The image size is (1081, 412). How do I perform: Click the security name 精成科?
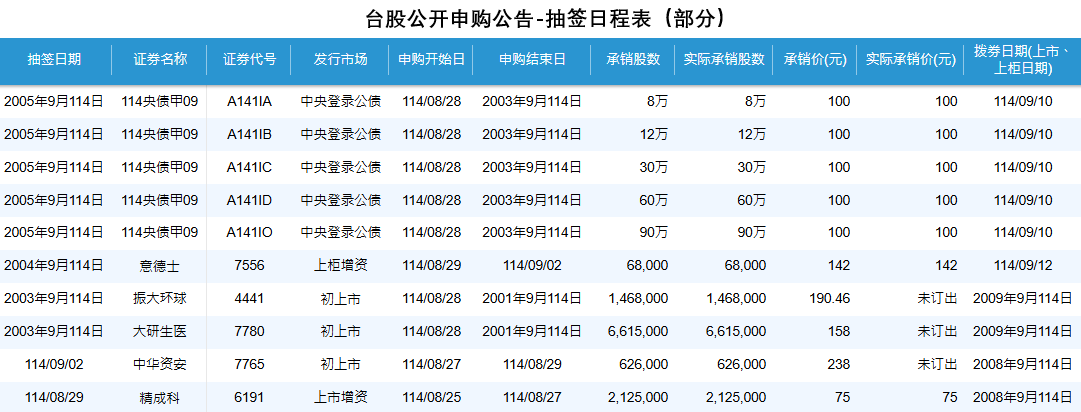tap(160, 398)
